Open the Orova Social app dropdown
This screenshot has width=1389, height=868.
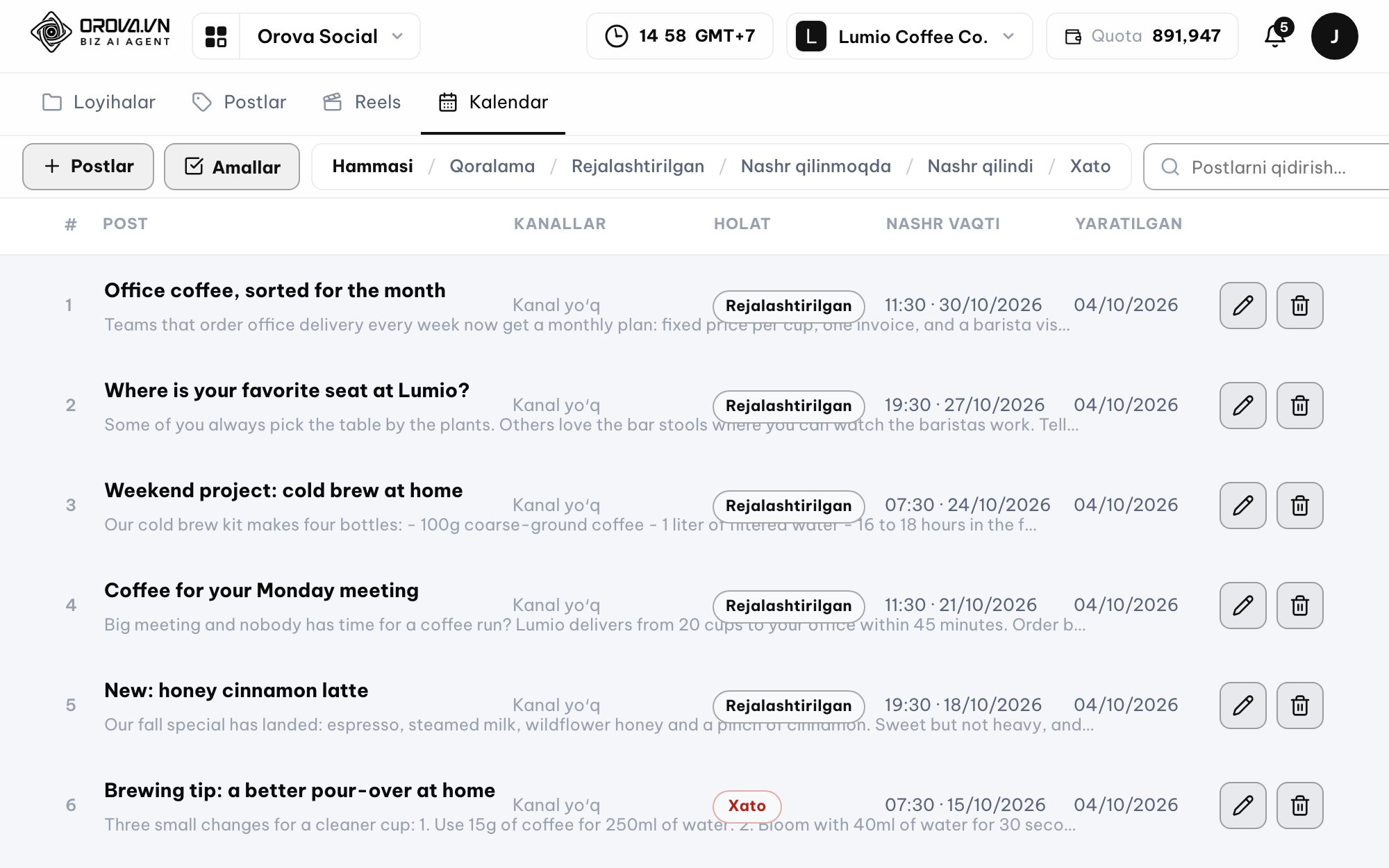click(x=330, y=36)
